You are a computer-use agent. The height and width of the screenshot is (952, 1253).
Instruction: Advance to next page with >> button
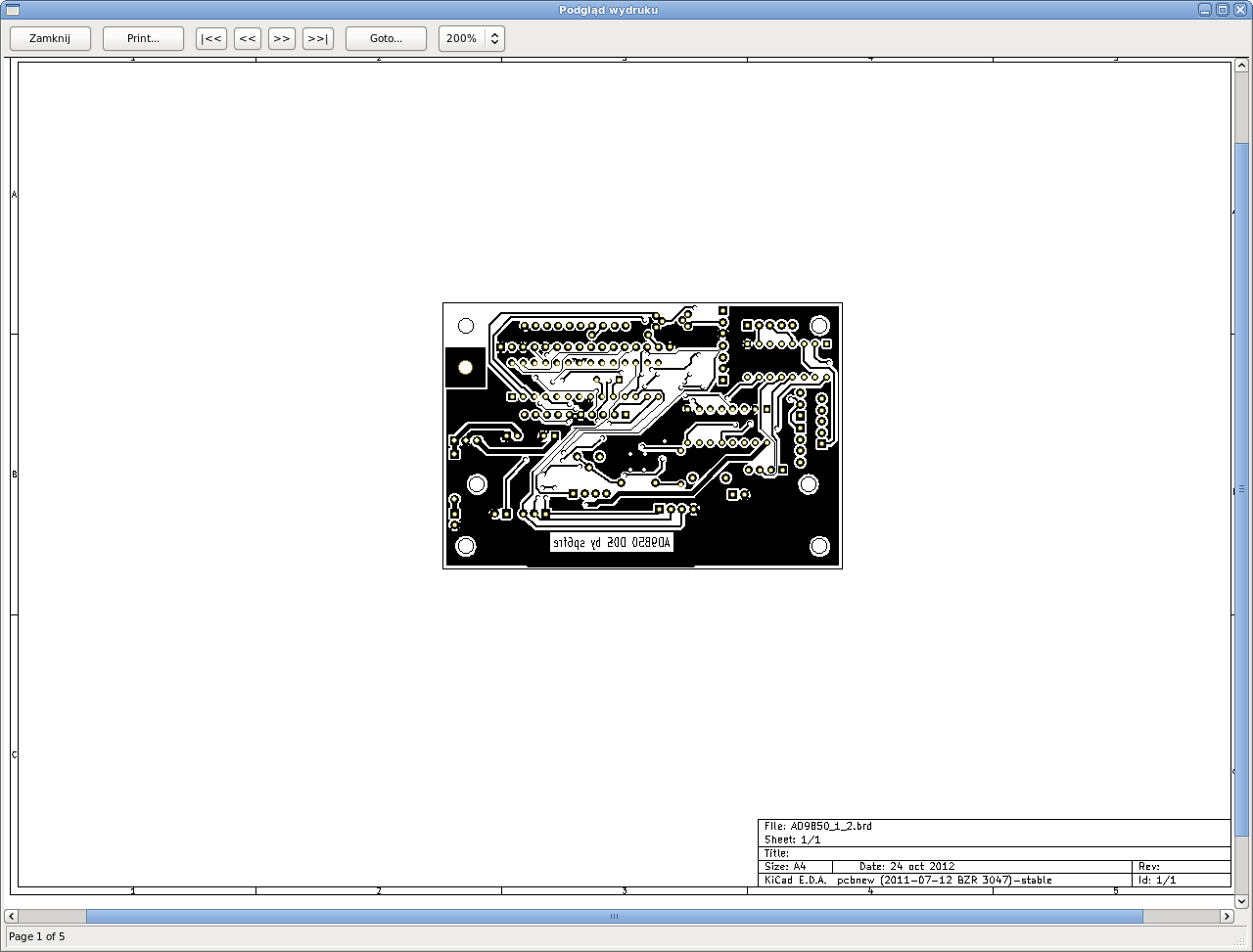click(x=282, y=39)
